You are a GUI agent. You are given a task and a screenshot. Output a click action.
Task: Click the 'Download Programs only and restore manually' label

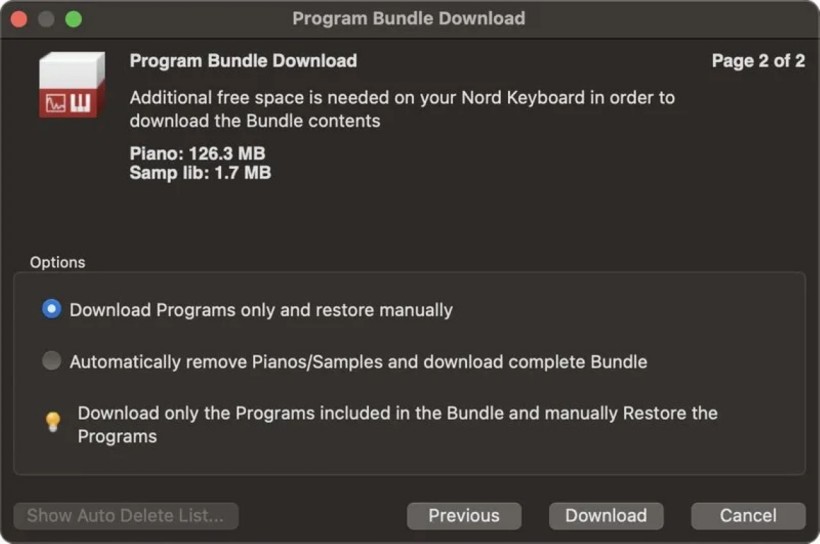(x=261, y=310)
